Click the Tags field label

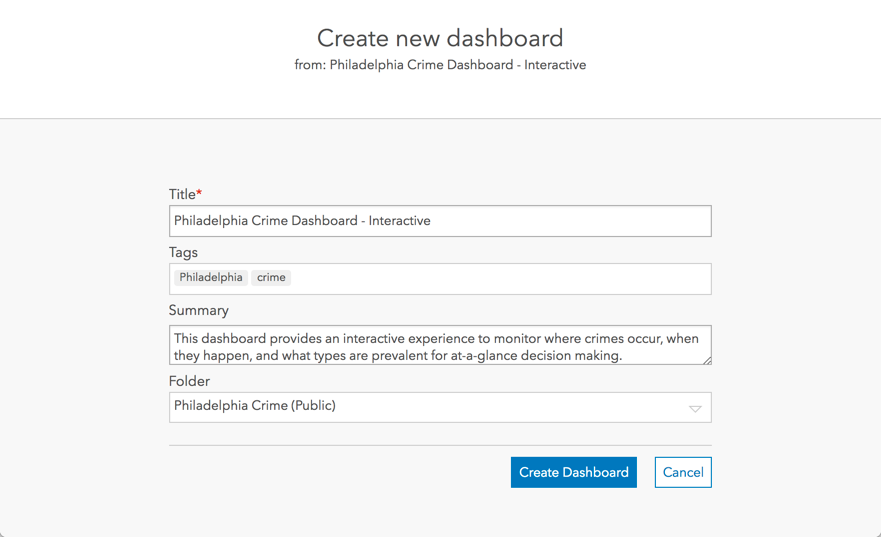pyautogui.click(x=183, y=253)
